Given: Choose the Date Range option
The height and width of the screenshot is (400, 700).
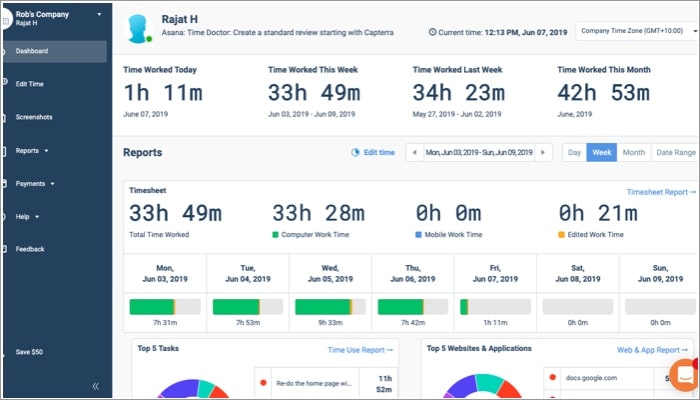Looking at the screenshot, I should (674, 153).
